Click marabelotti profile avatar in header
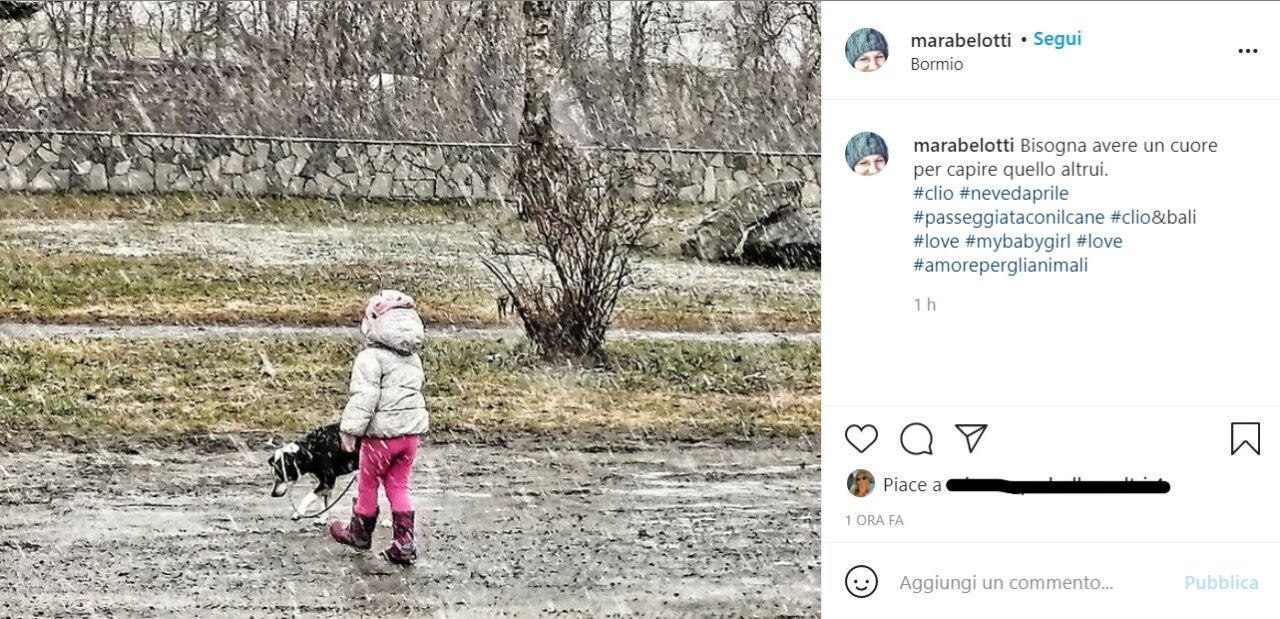The width and height of the screenshot is (1280, 619). click(866, 50)
